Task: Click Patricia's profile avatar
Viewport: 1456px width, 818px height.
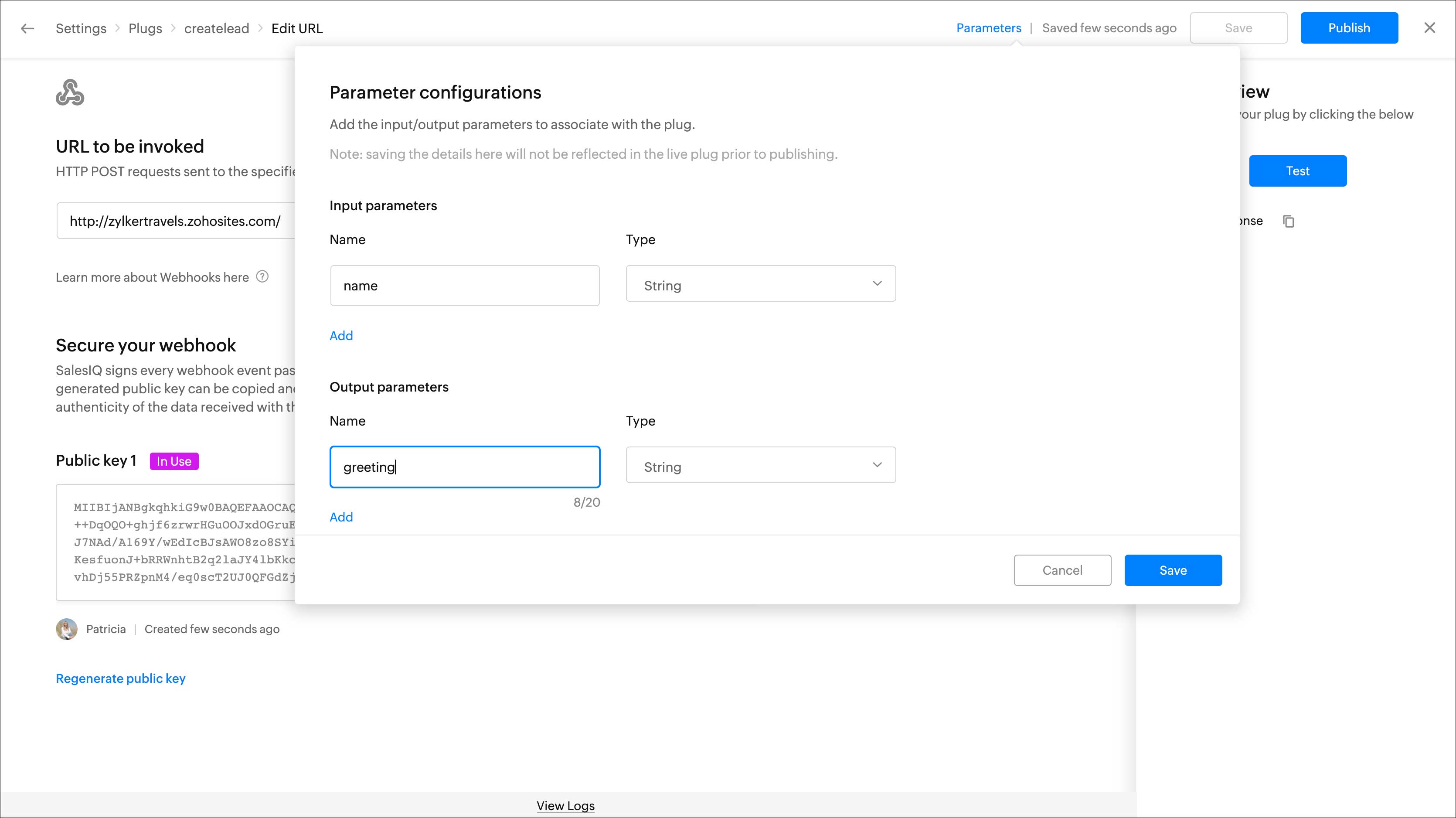Action: point(67,629)
